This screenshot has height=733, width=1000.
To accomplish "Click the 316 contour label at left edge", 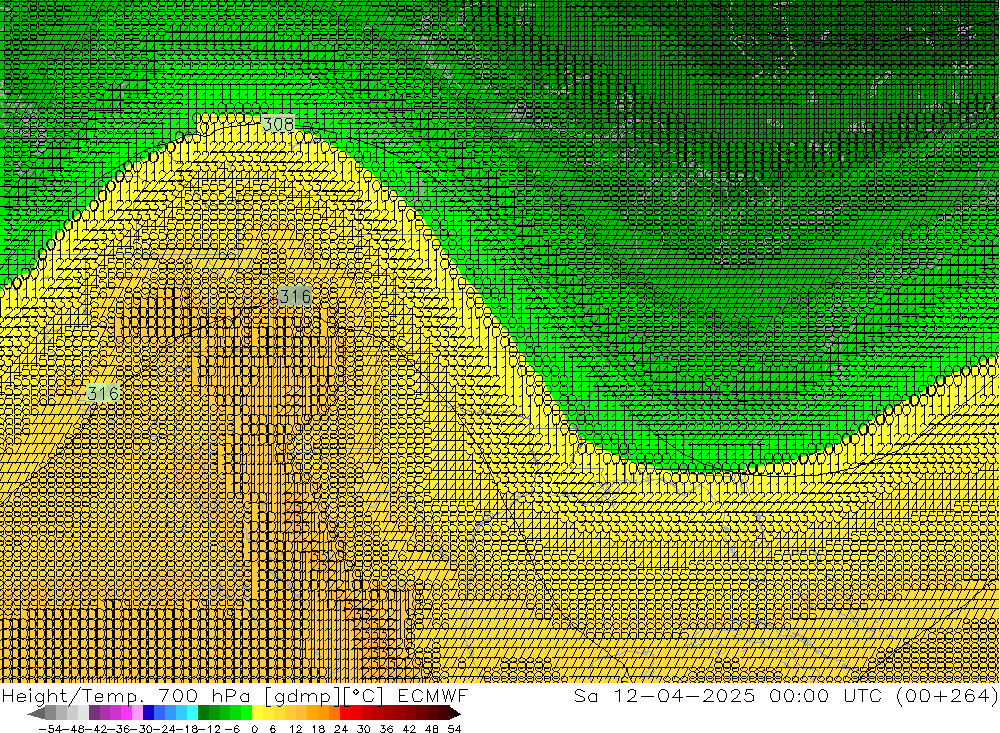I will tap(103, 393).
